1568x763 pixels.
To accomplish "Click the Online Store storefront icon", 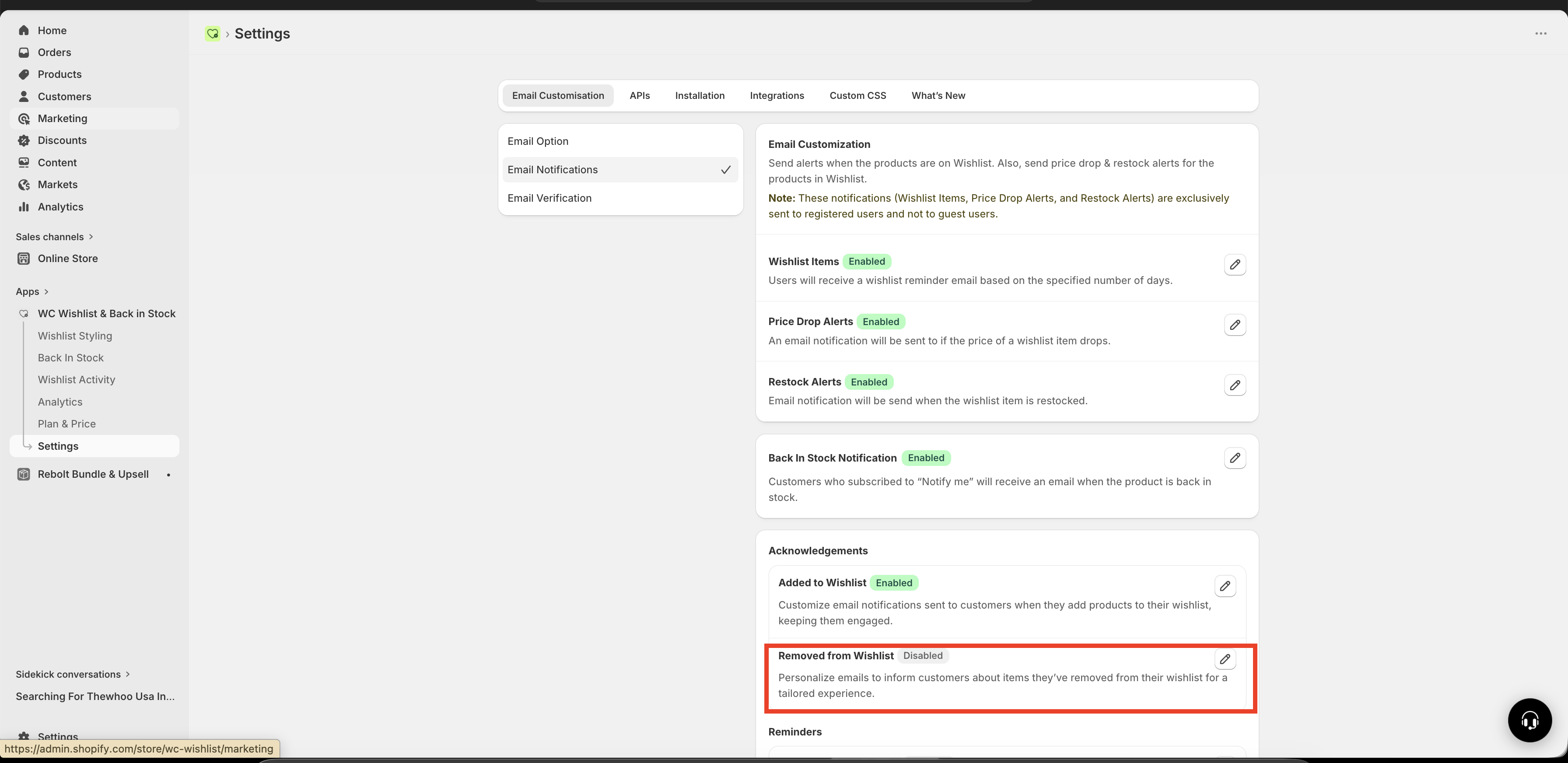I will [x=24, y=259].
